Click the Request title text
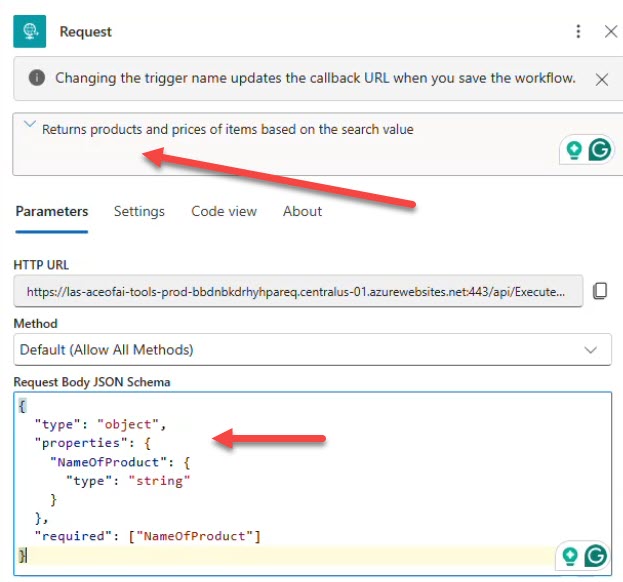 (x=85, y=32)
